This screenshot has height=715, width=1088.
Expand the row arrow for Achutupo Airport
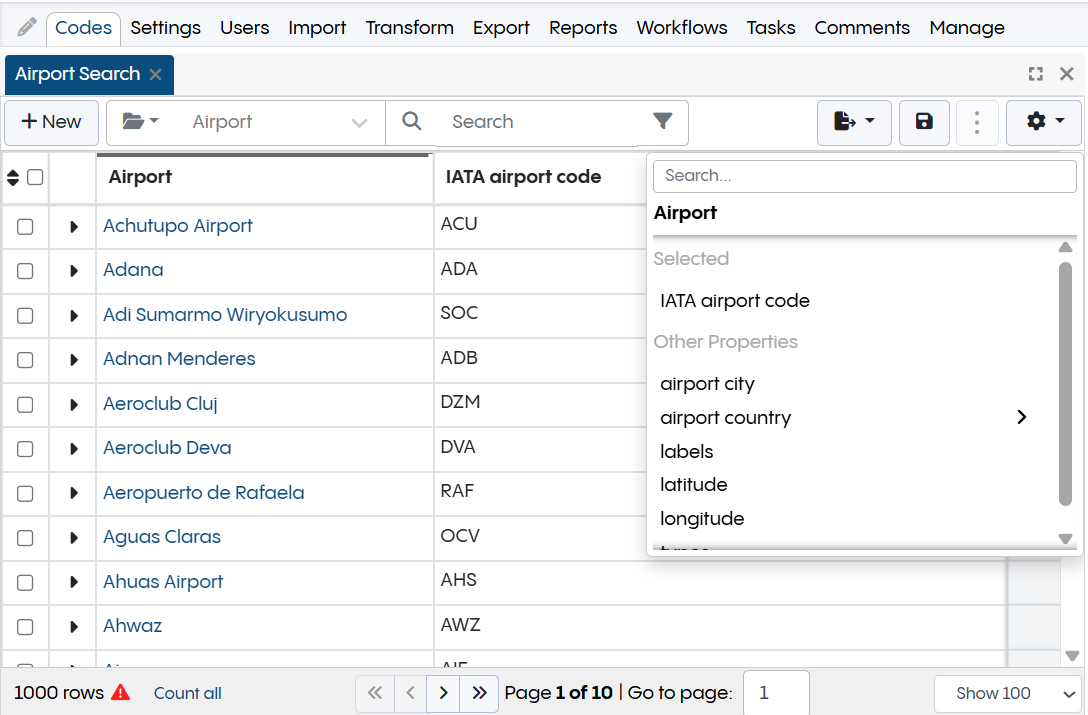72,226
